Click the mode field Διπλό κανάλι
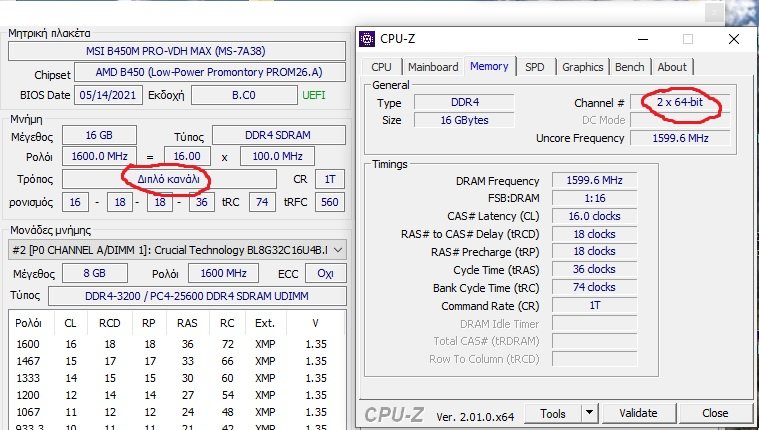759x430 pixels. coord(169,179)
